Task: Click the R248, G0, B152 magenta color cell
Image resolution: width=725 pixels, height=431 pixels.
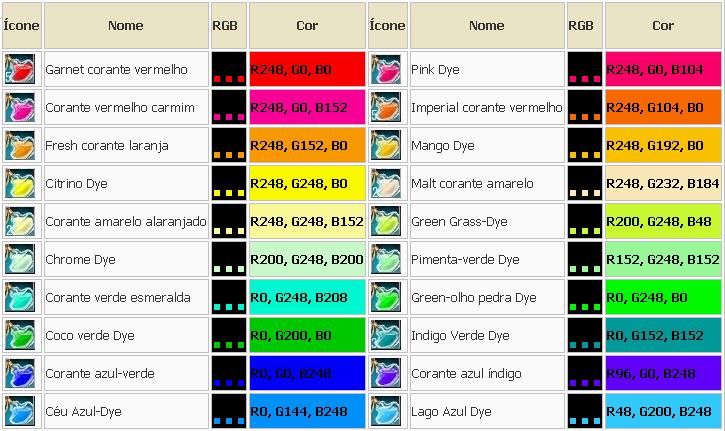Action: 307,107
